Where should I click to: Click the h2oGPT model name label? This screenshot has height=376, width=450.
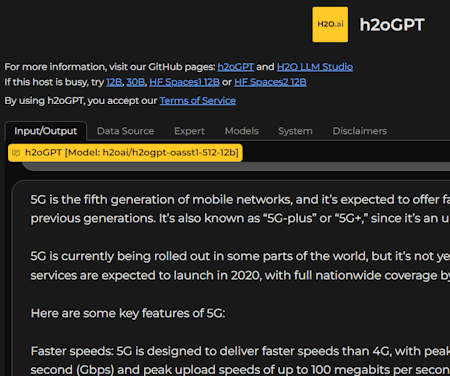coord(125,153)
